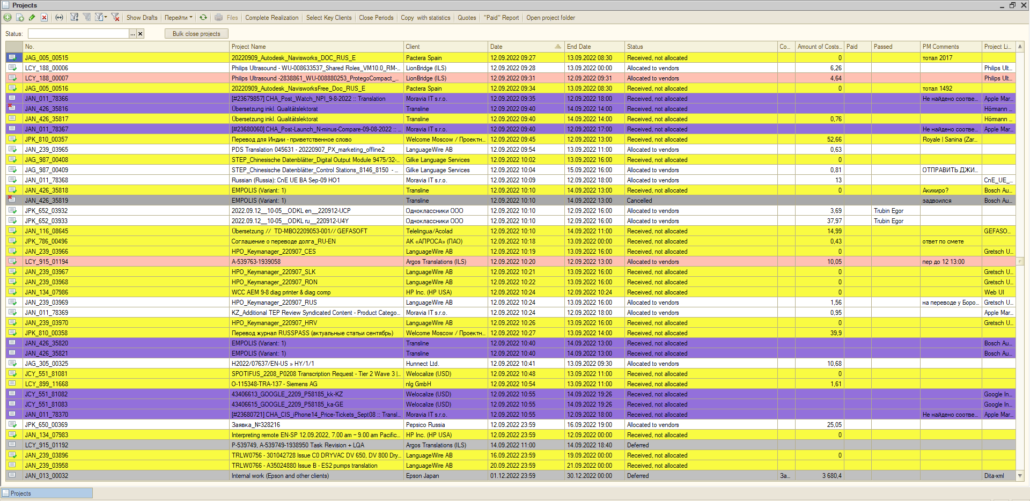
Task: Open the Status field selection ellipsis button
Action: [131, 34]
